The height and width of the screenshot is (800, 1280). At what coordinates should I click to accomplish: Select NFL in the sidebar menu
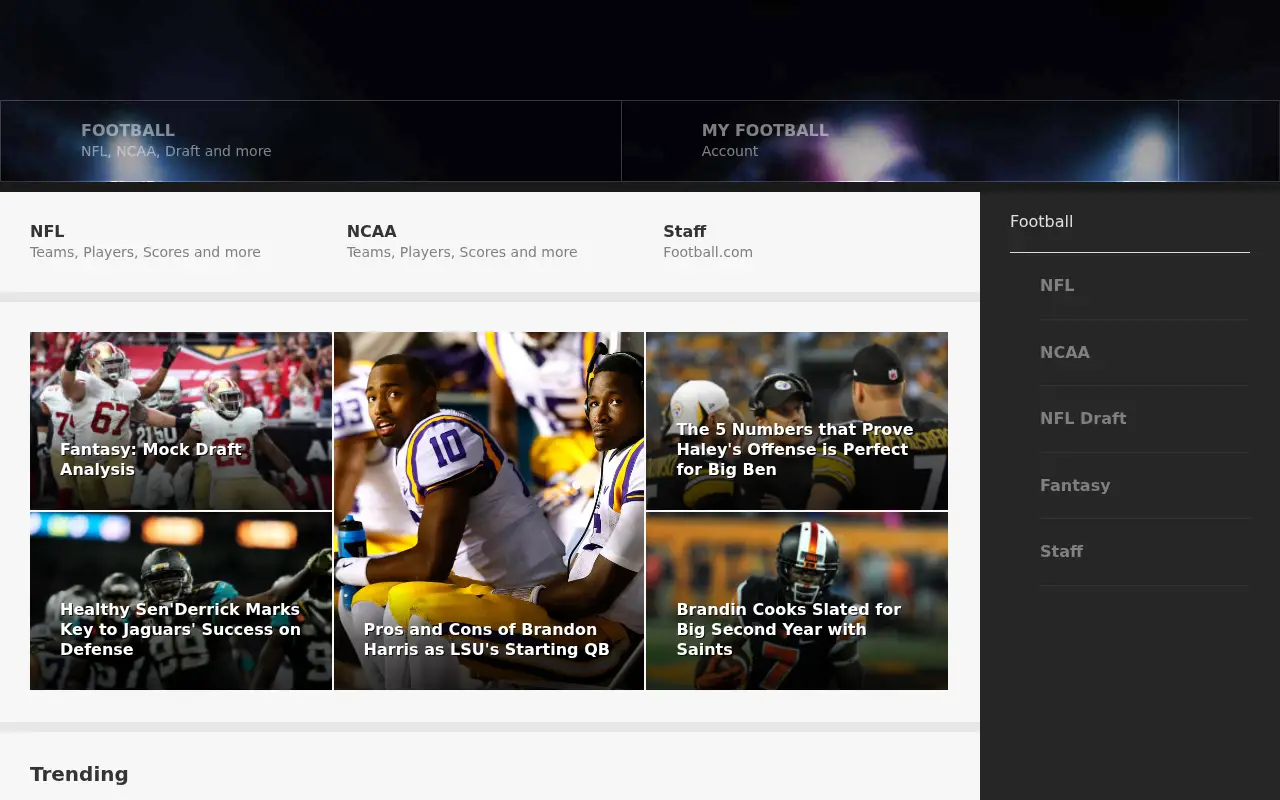1144,286
